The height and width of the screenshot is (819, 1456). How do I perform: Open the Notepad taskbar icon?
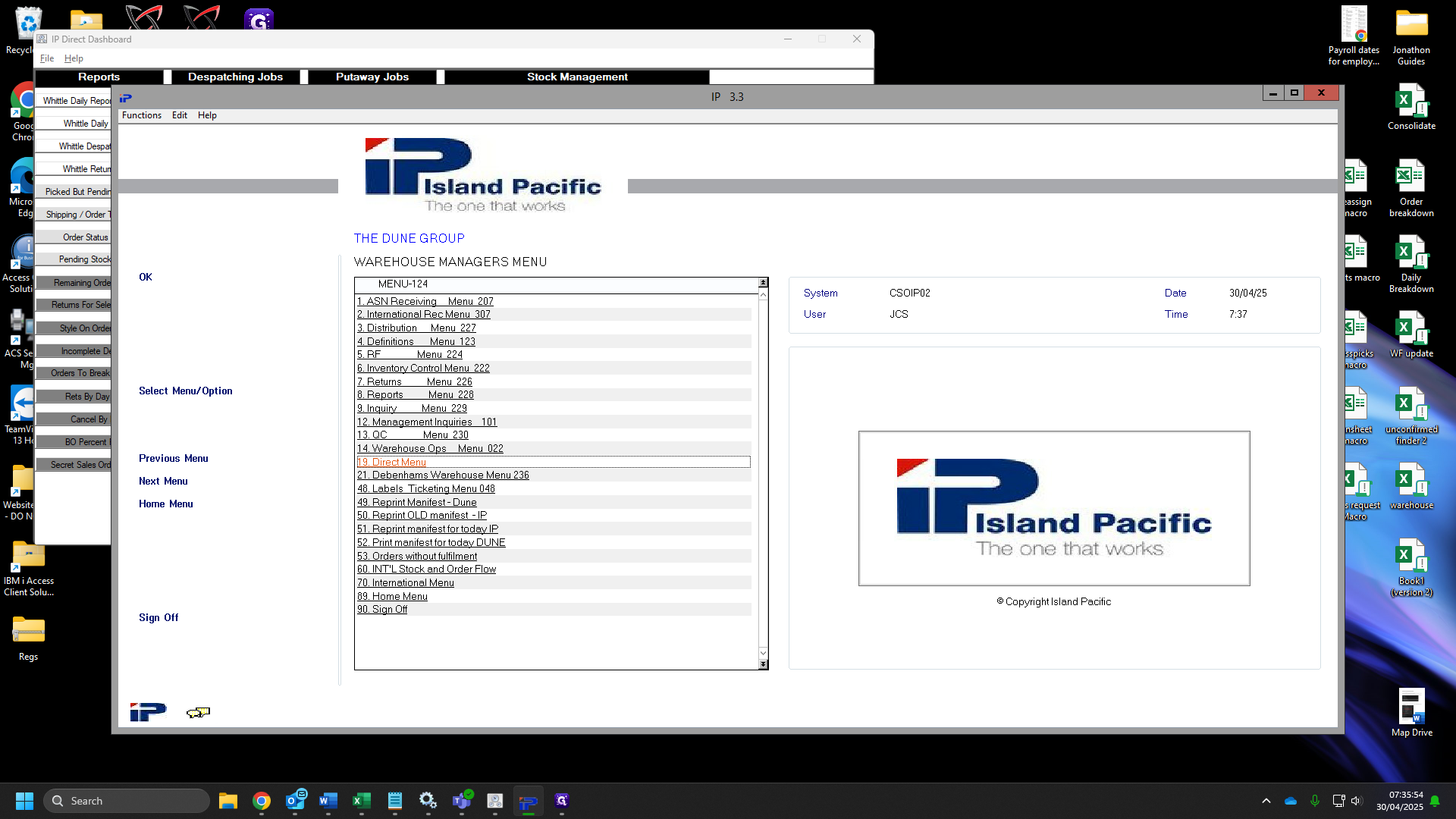395,801
